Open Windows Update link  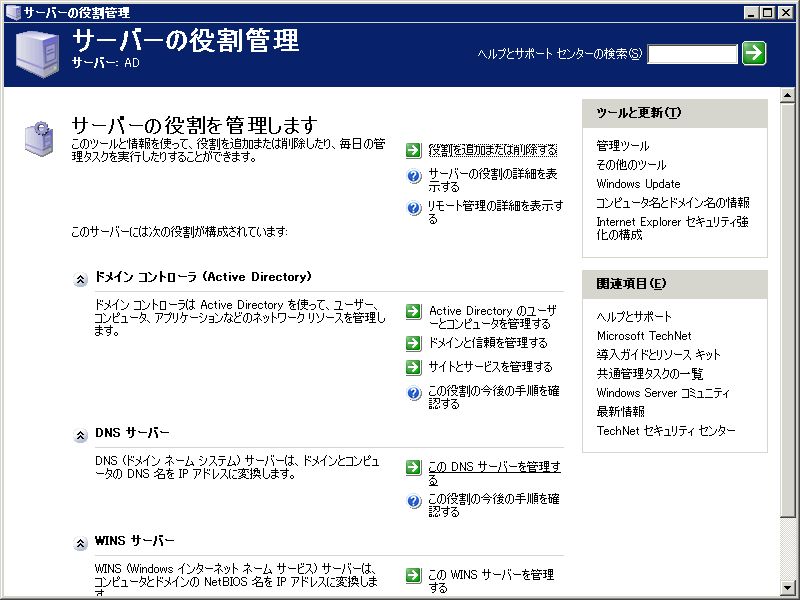pos(638,184)
